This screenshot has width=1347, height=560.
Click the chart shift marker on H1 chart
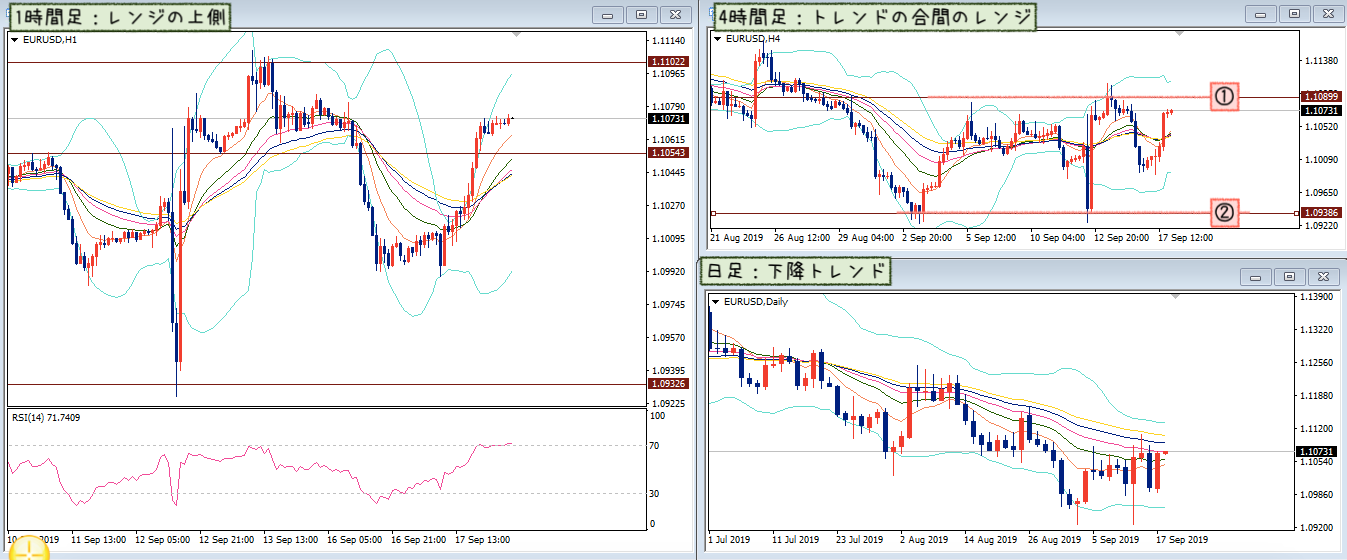516,34
